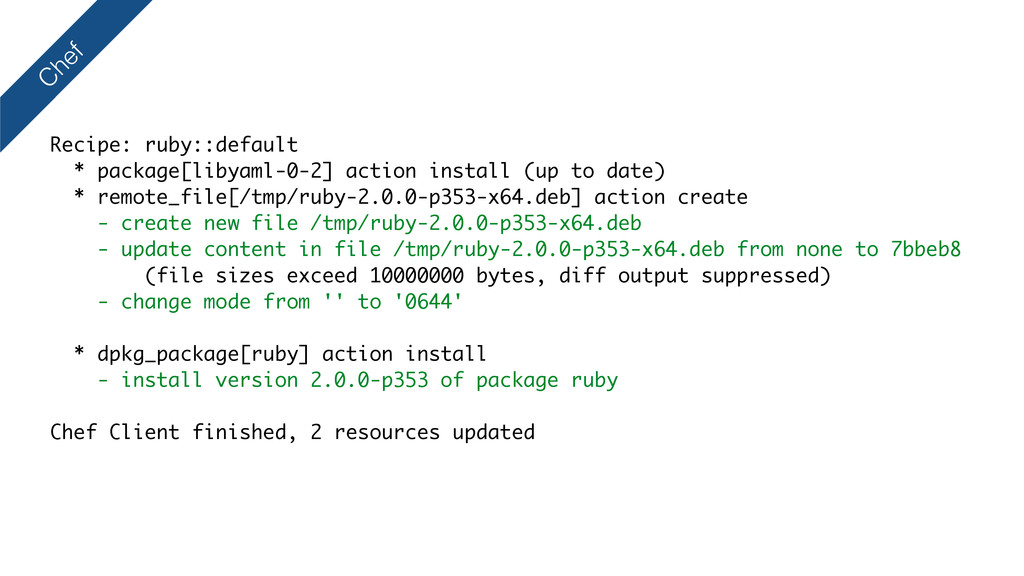The height and width of the screenshot is (576, 1024).
Task: Click the dpkg_package[ruby] action install line
Action: pos(280,354)
